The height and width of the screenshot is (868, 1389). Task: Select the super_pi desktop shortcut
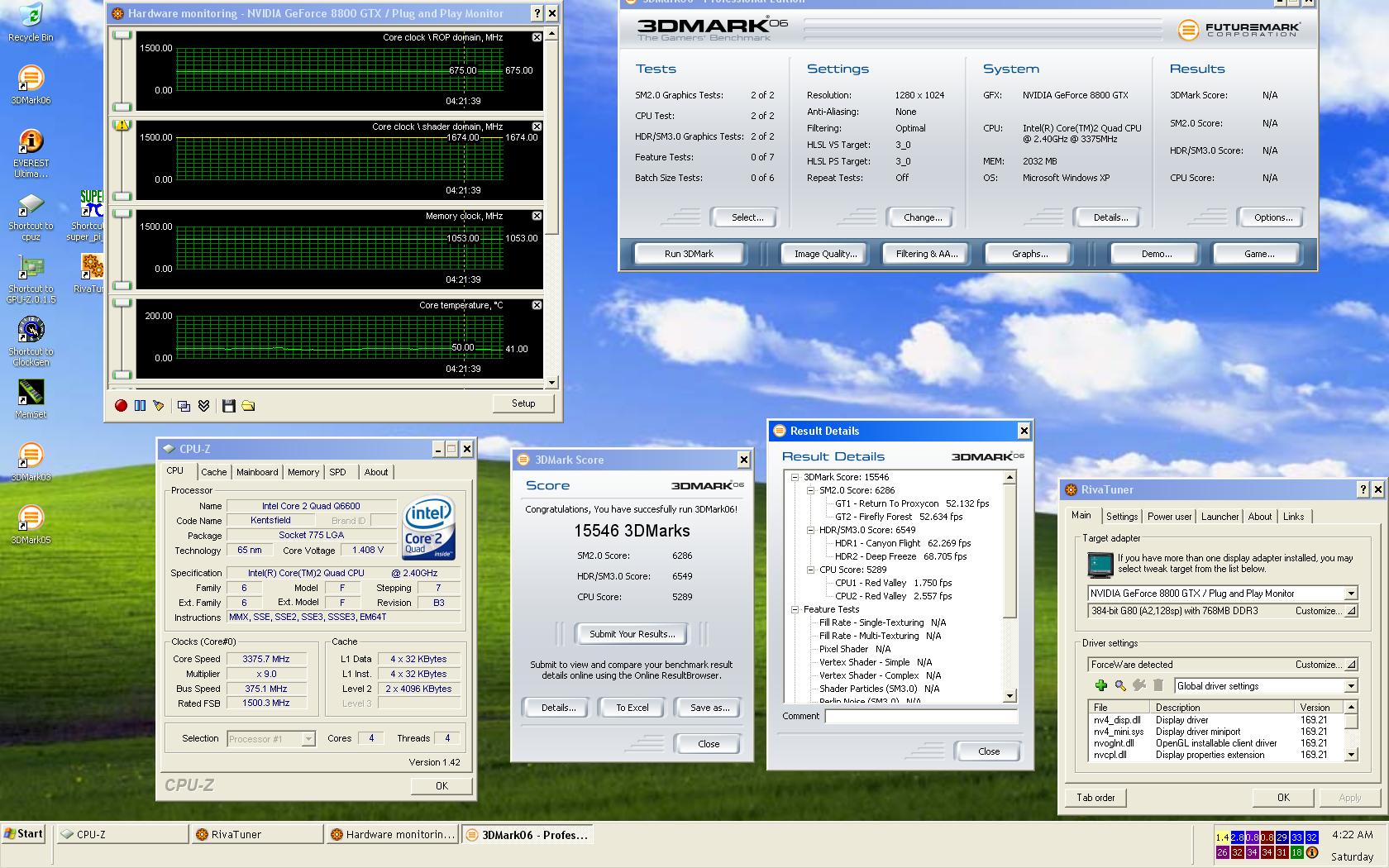pyautogui.click(x=85, y=217)
